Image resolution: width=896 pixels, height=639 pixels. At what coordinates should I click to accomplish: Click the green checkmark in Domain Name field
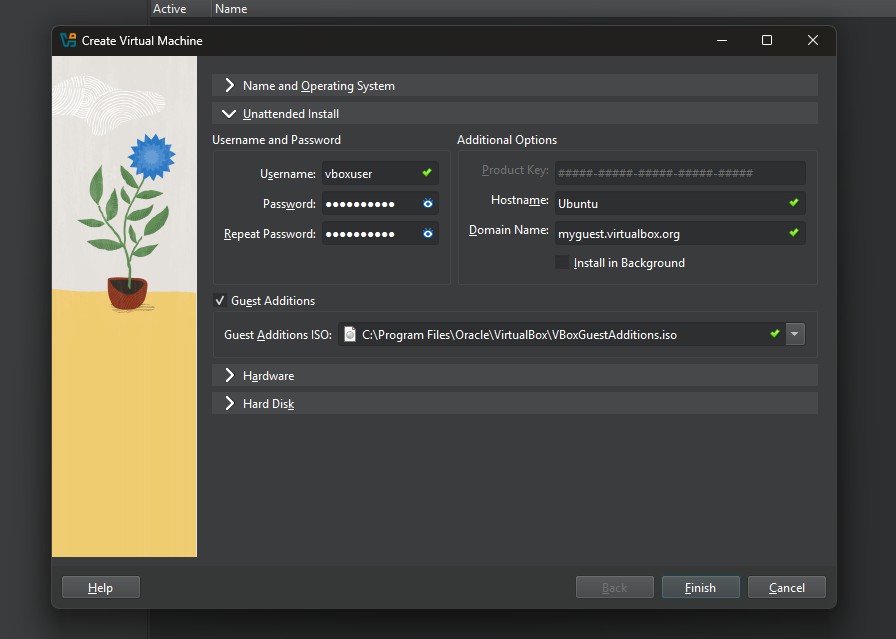[794, 233]
